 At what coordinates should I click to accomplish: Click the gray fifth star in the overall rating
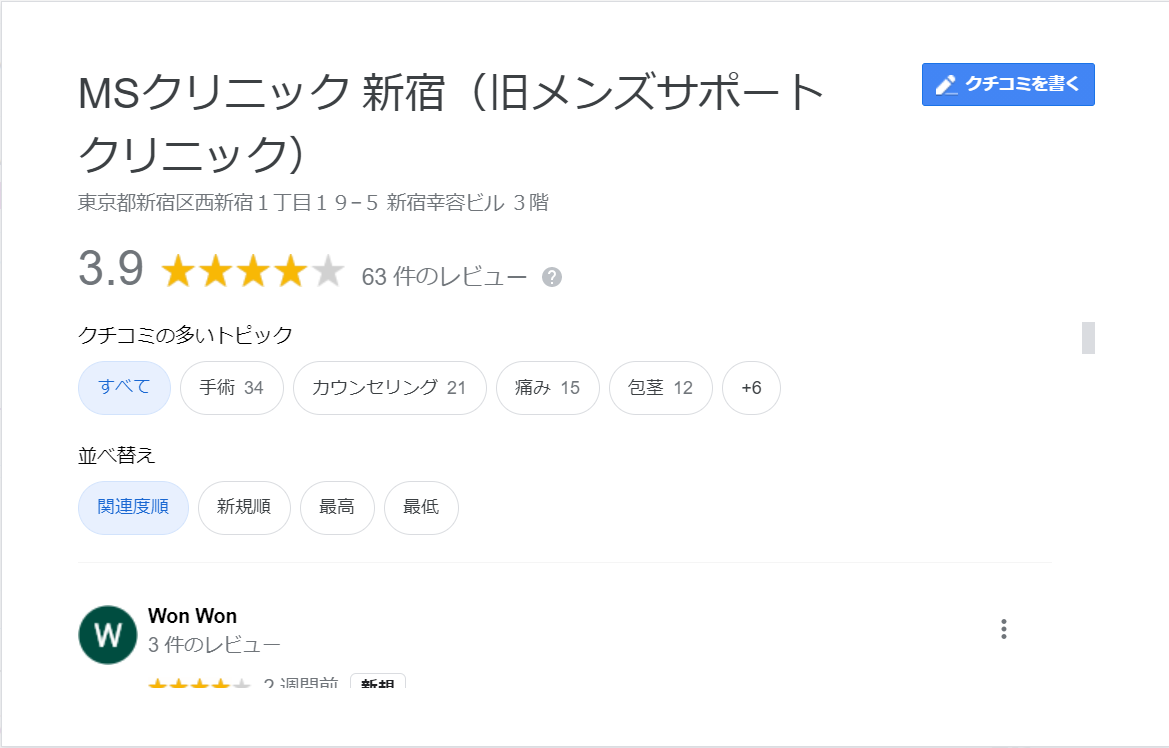(x=327, y=271)
